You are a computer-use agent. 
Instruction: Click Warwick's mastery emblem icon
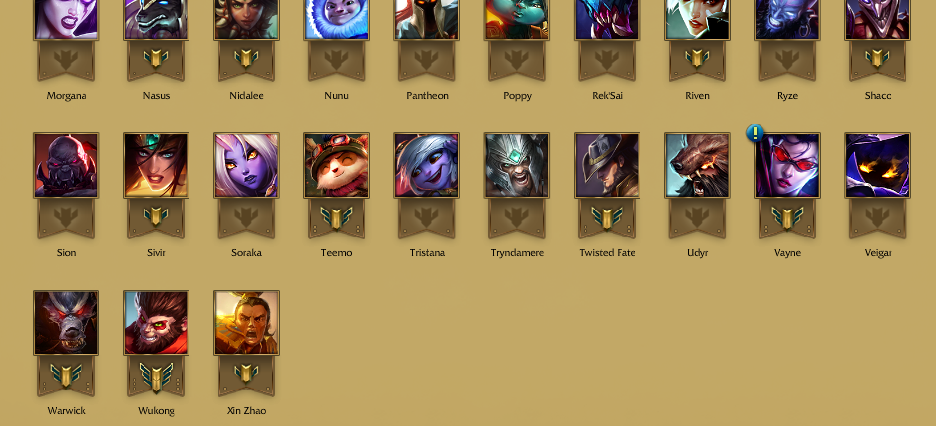[66, 376]
